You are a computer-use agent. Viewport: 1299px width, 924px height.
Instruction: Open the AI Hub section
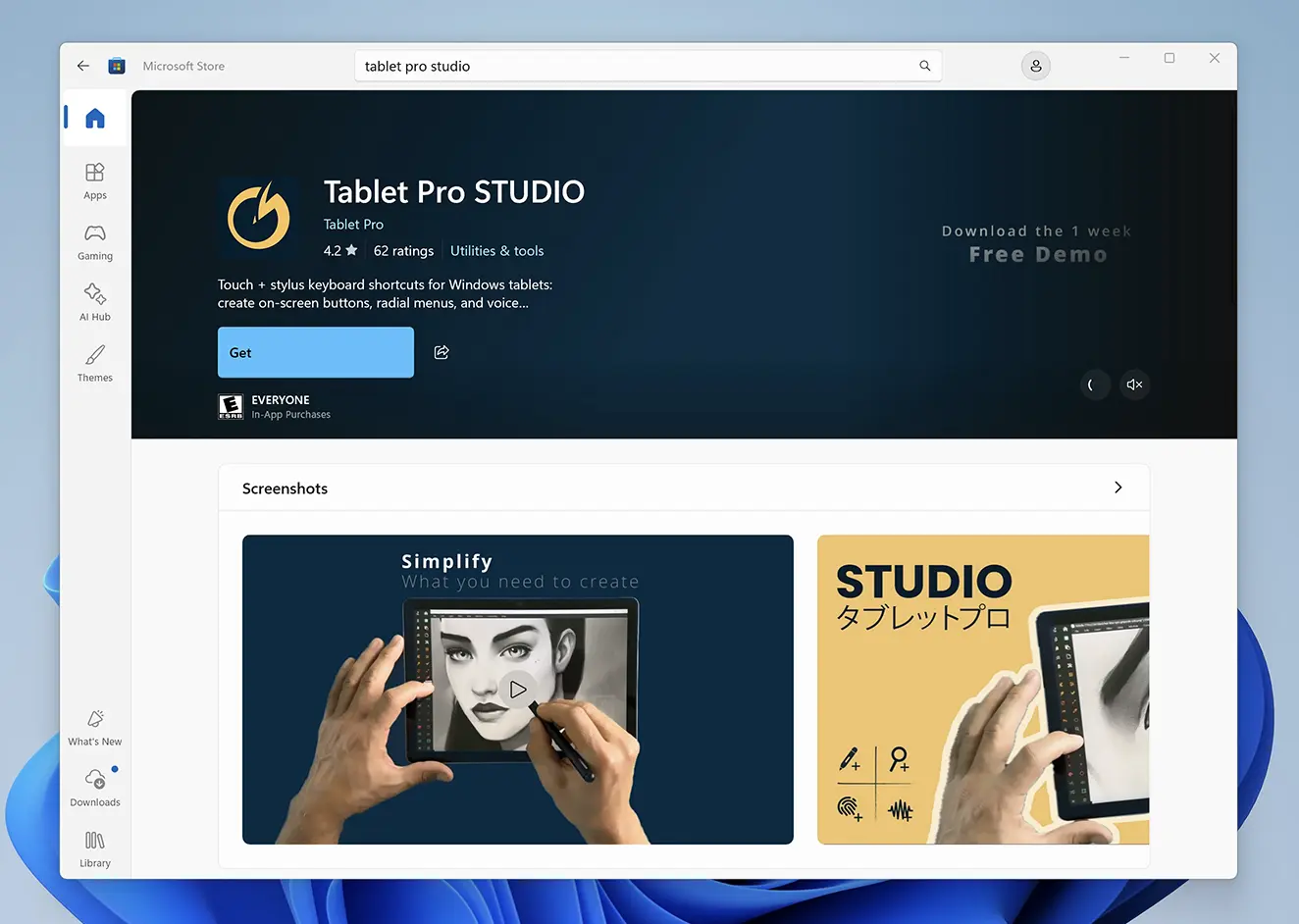pyautogui.click(x=95, y=303)
